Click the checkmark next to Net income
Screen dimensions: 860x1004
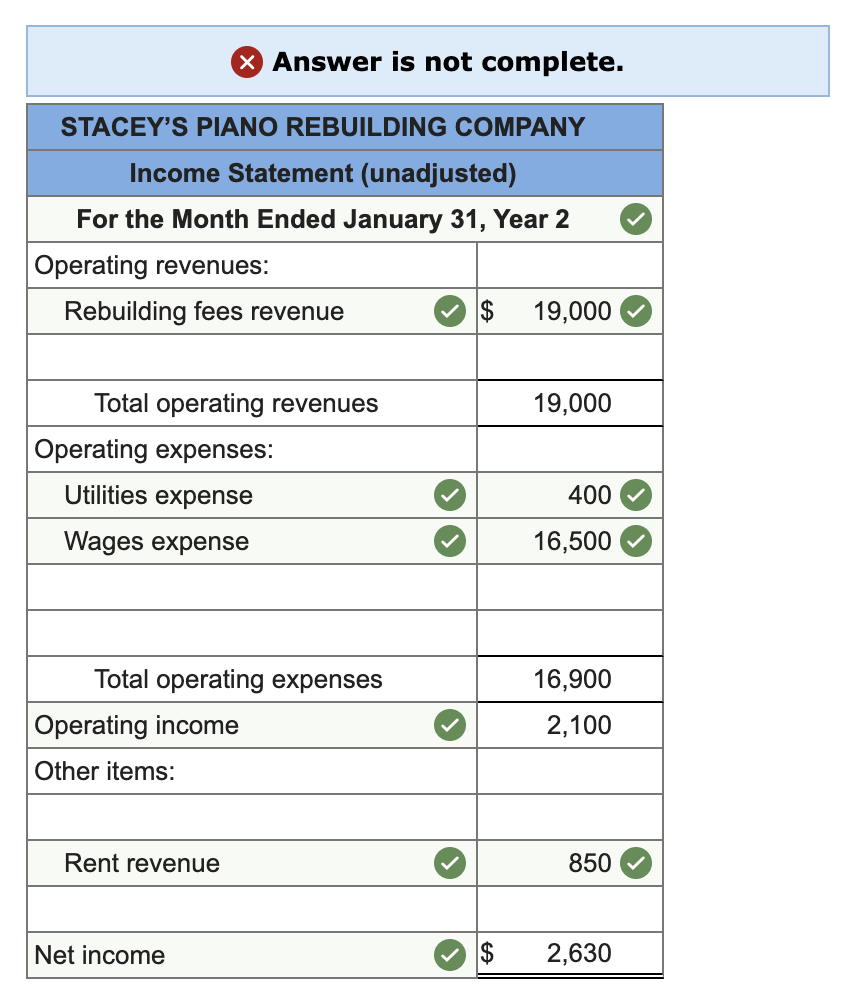click(x=449, y=955)
